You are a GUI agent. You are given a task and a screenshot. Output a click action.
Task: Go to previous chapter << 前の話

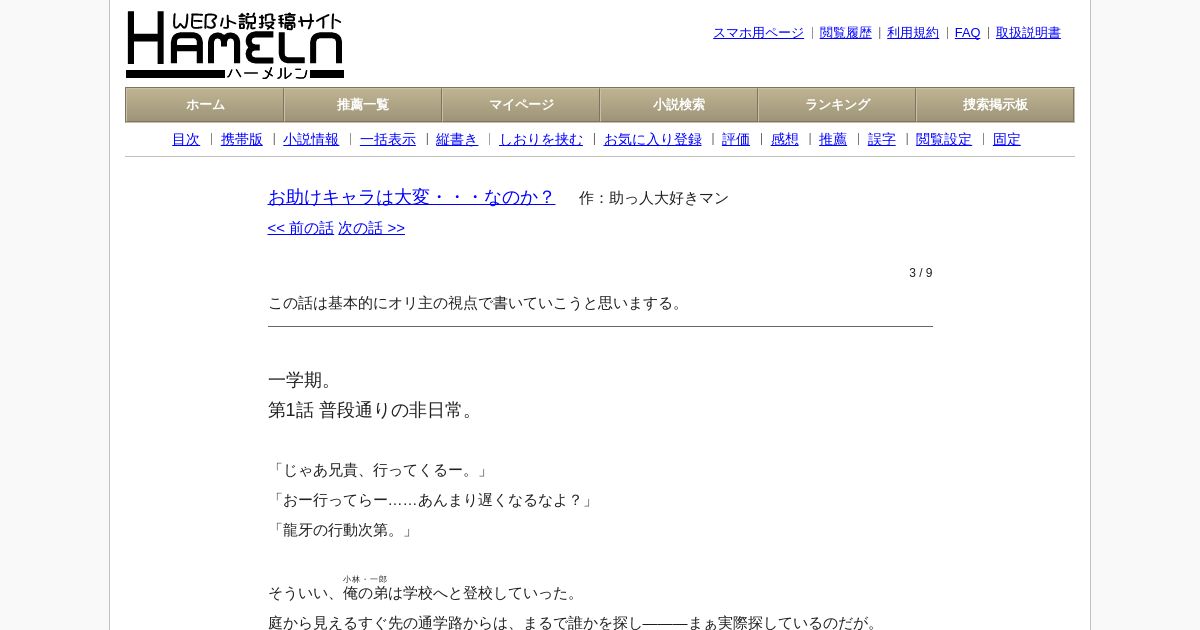(301, 228)
